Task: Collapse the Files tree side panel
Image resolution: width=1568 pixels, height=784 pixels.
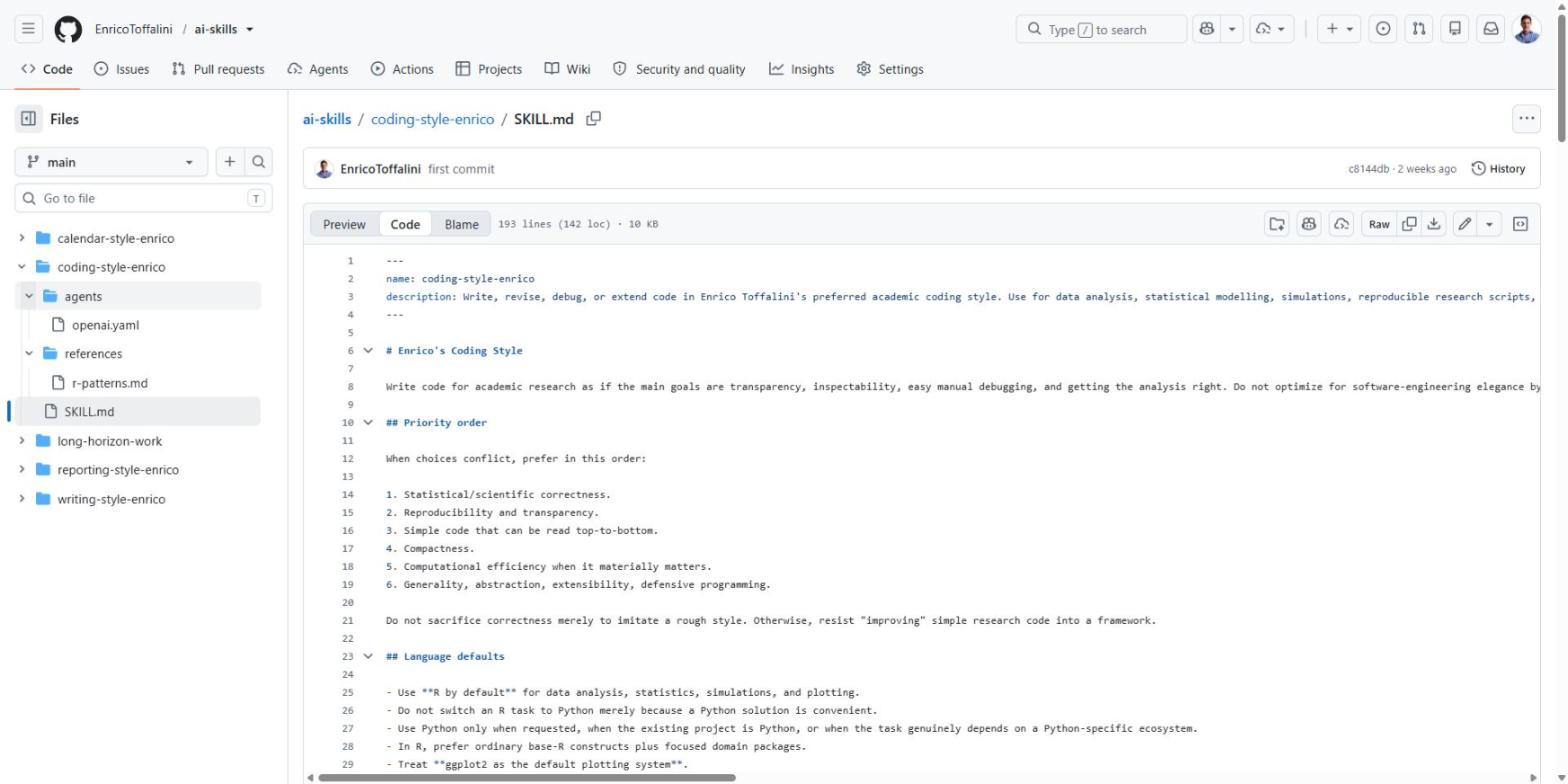Action: (28, 119)
